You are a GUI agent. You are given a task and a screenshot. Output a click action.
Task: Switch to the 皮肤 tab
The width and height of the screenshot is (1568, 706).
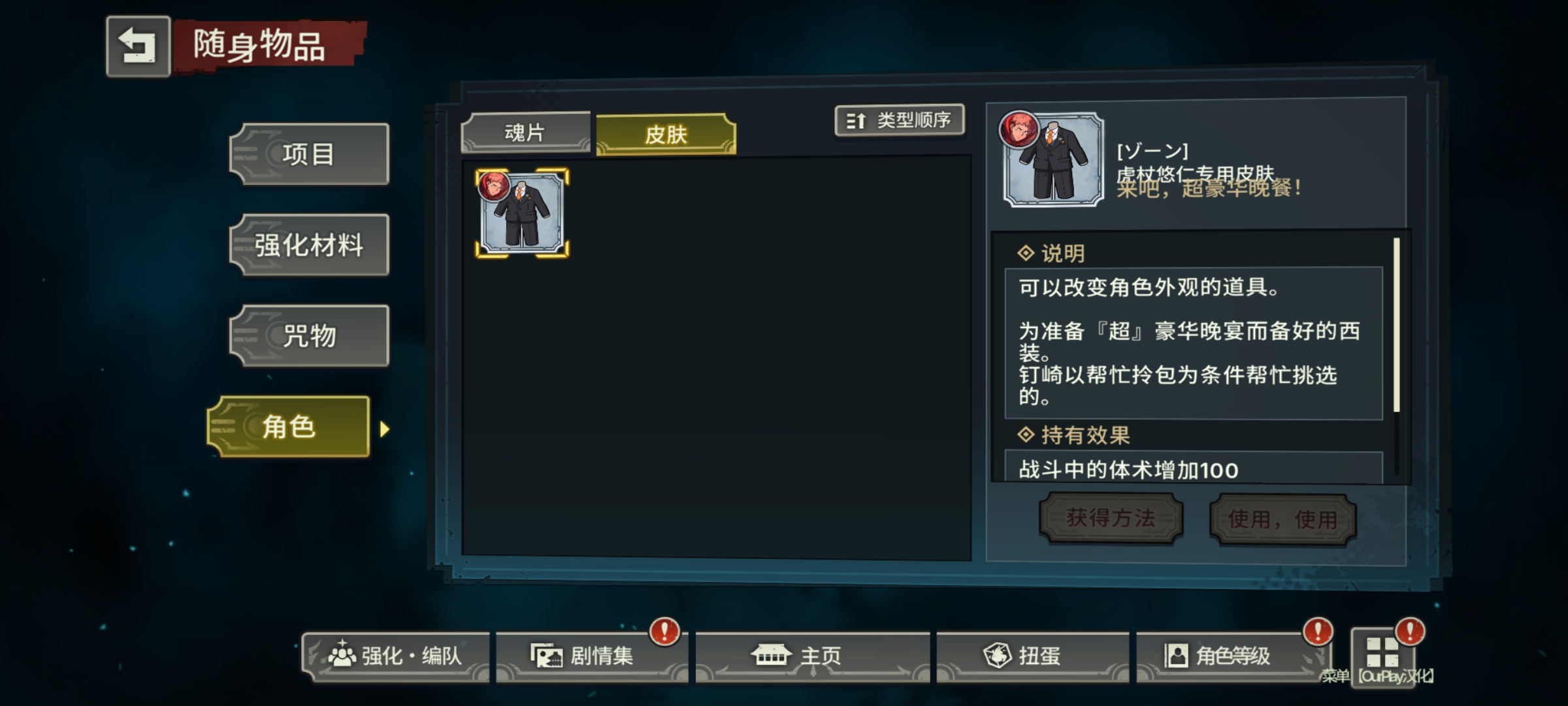(666, 135)
